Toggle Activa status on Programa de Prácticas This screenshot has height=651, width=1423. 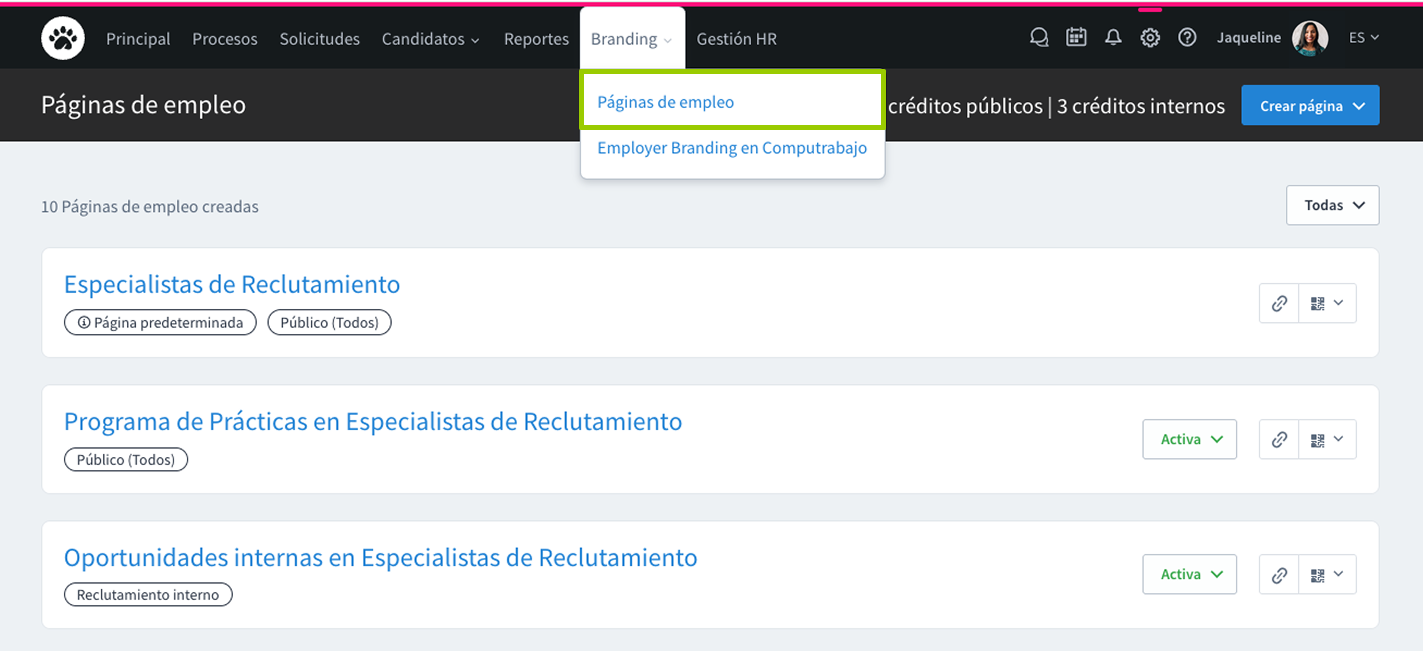coord(1189,439)
